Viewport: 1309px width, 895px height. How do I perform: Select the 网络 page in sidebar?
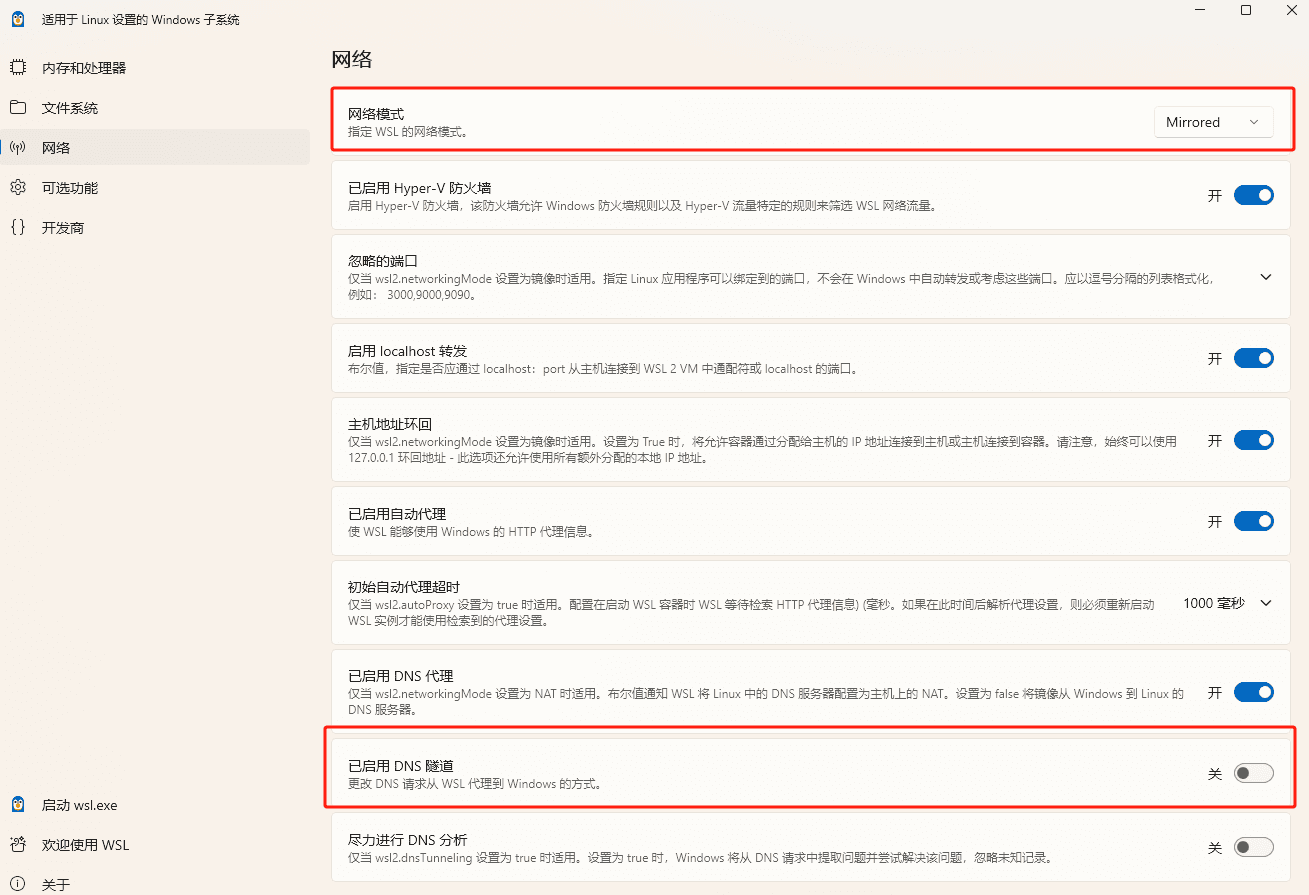pyautogui.click(x=155, y=148)
